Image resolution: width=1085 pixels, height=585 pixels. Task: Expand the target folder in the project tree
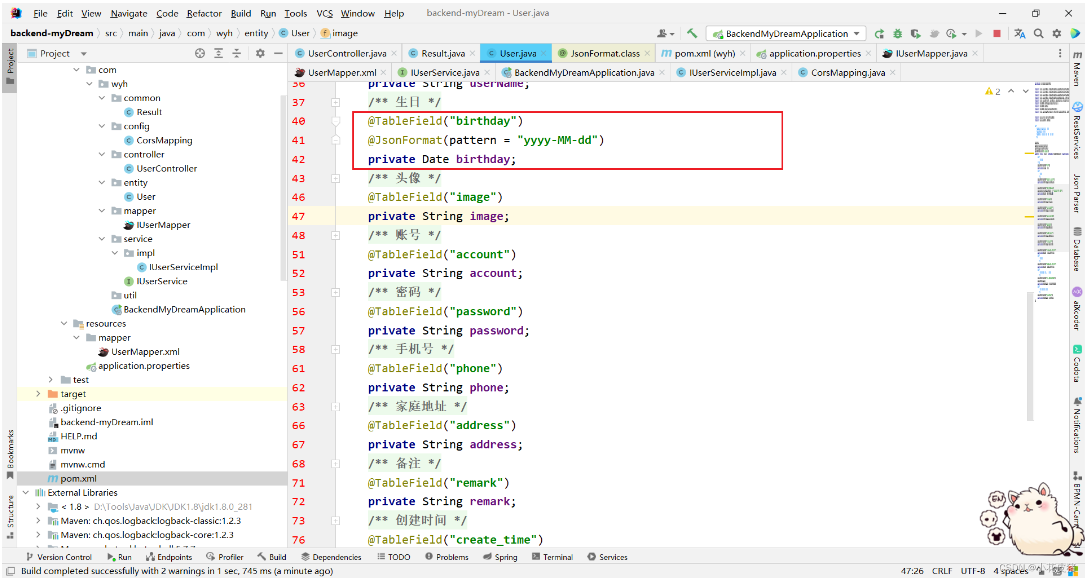click(38, 394)
